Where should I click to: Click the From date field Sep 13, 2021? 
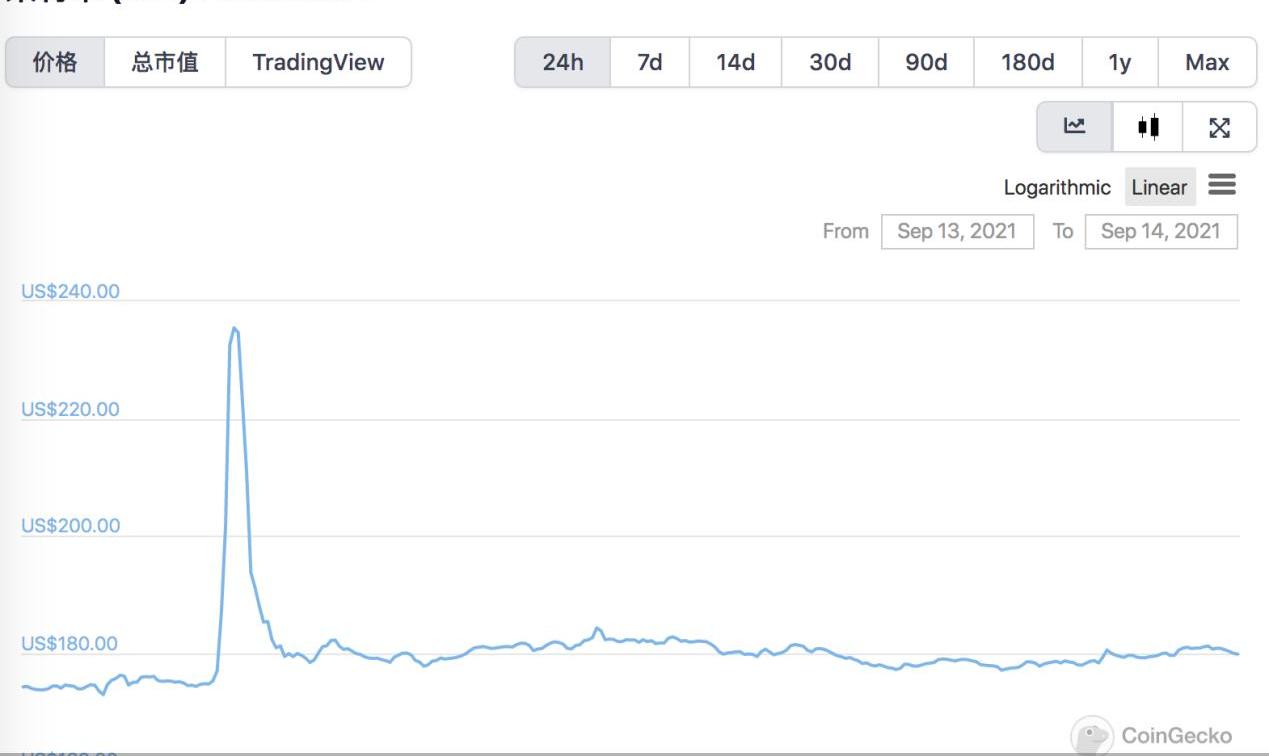[x=957, y=231]
